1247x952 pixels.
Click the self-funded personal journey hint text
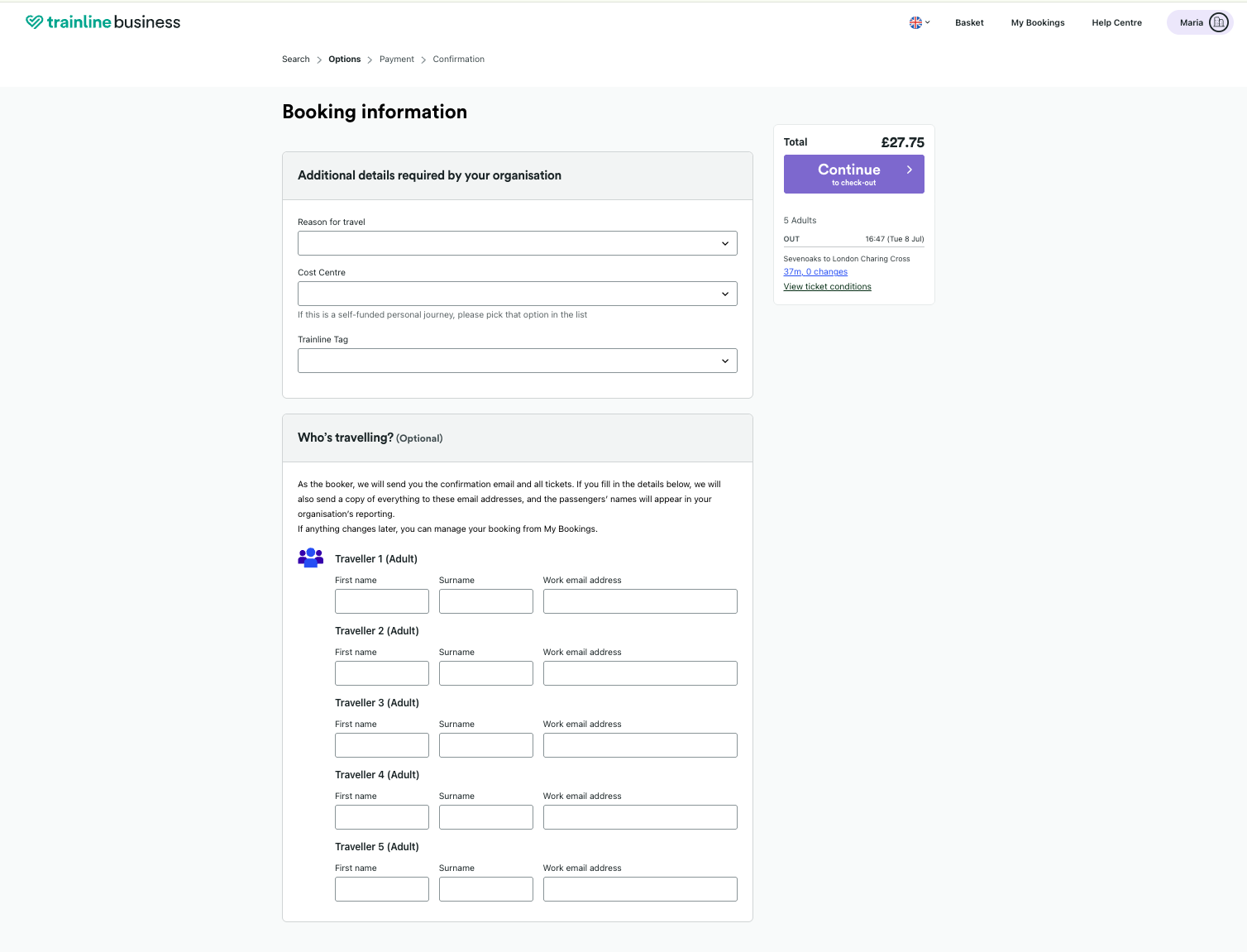442,315
